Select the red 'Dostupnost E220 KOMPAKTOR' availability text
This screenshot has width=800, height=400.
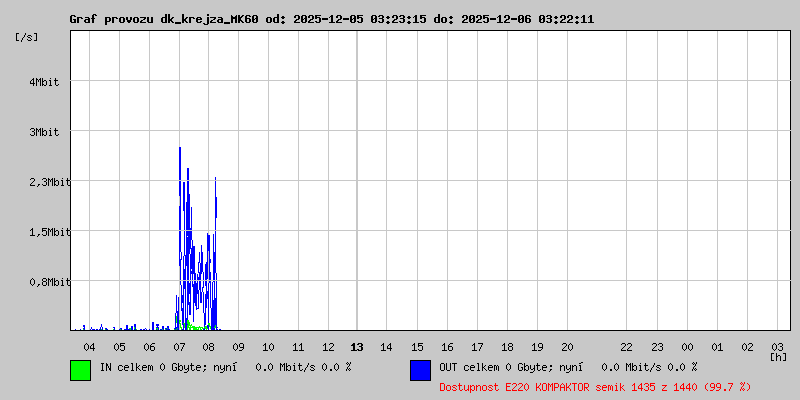[595, 386]
